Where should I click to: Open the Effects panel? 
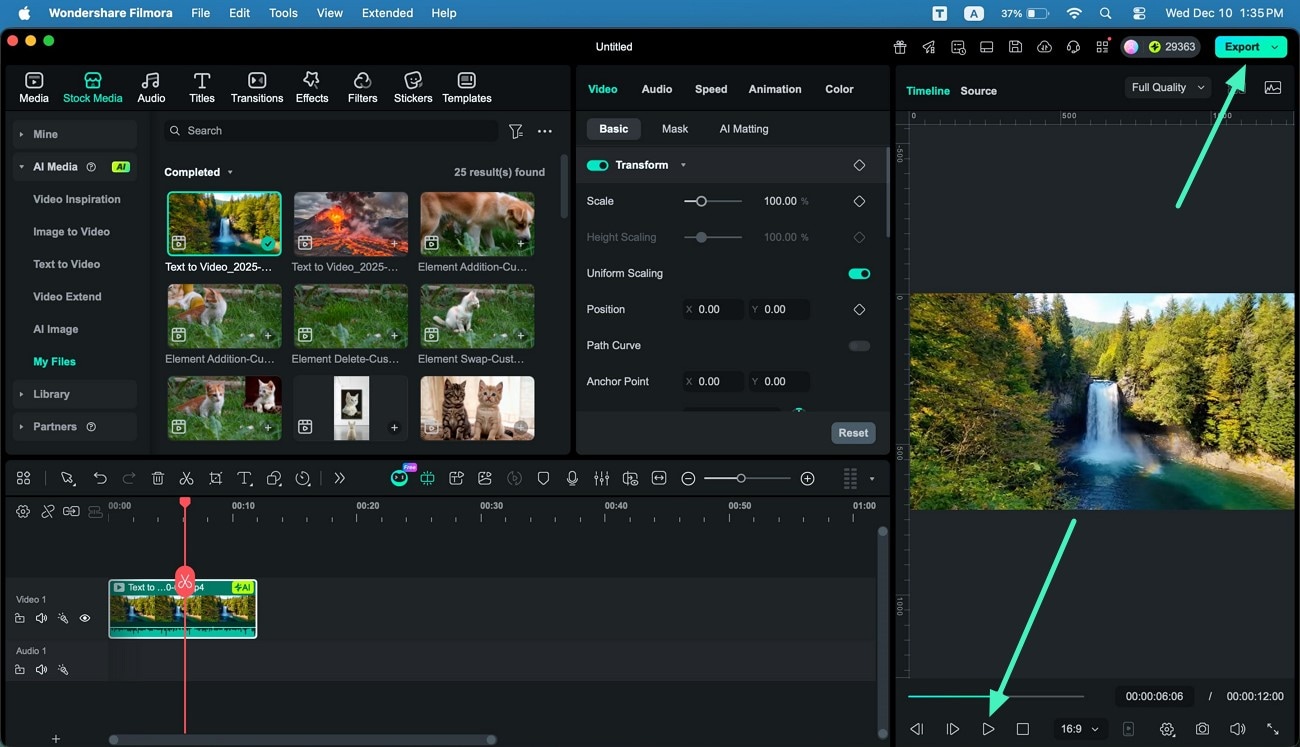click(311, 88)
